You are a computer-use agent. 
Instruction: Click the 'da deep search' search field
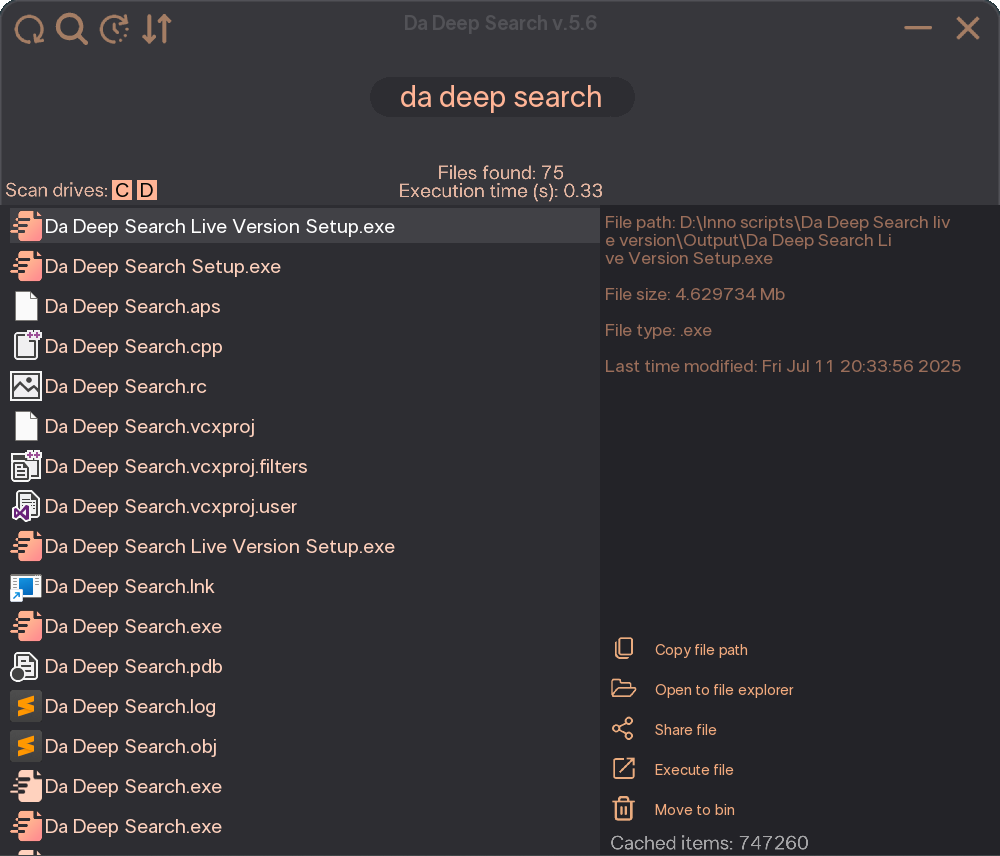point(501,97)
